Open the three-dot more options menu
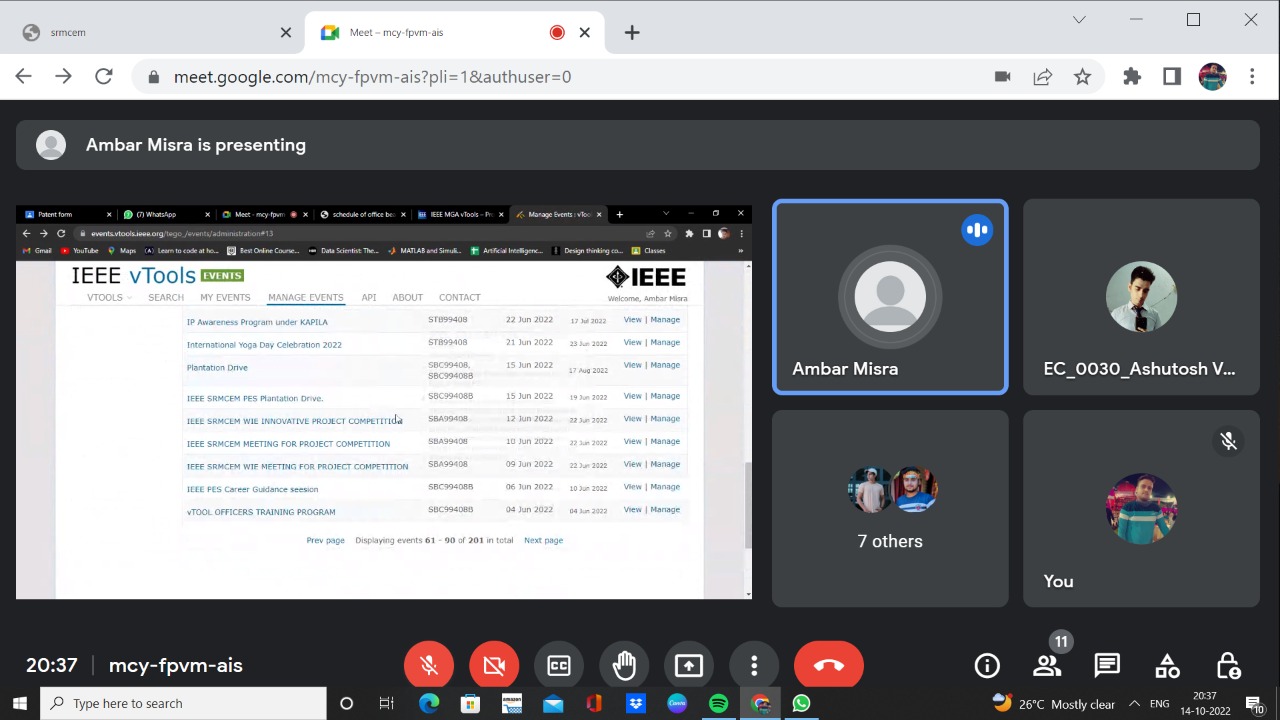Viewport: 1280px width, 720px height. [754, 666]
